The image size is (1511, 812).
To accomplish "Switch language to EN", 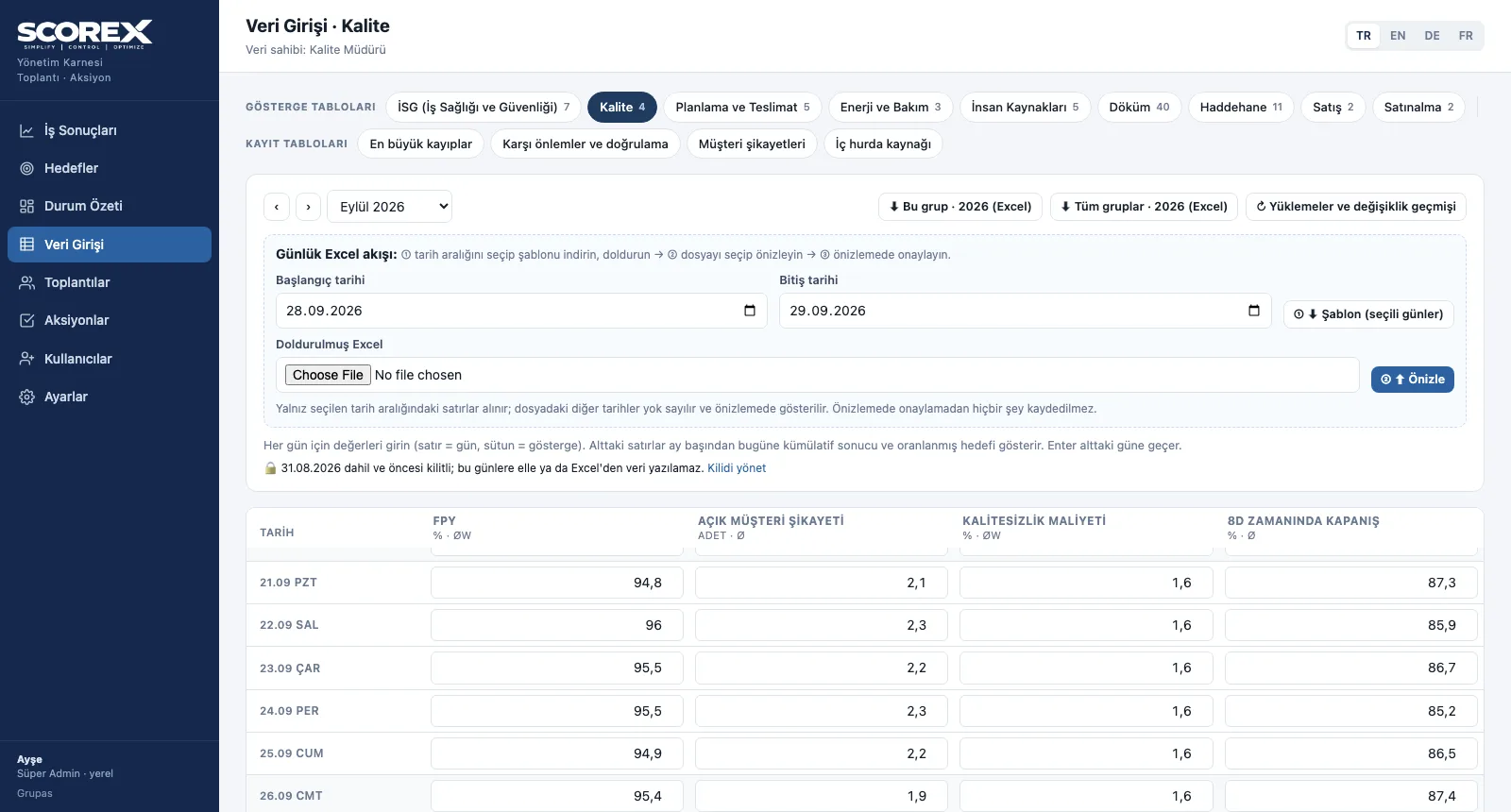I will click(x=1398, y=36).
